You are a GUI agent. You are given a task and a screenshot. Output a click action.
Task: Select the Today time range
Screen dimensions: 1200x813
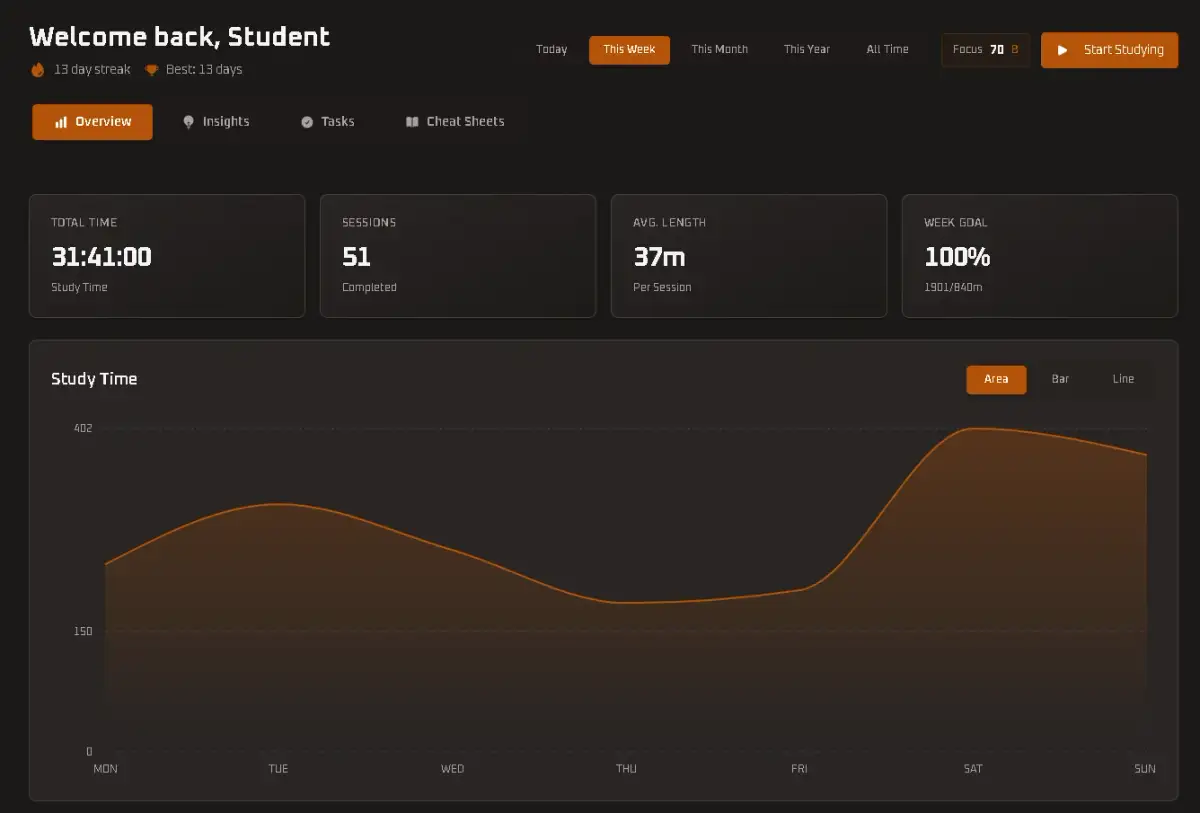(x=552, y=49)
